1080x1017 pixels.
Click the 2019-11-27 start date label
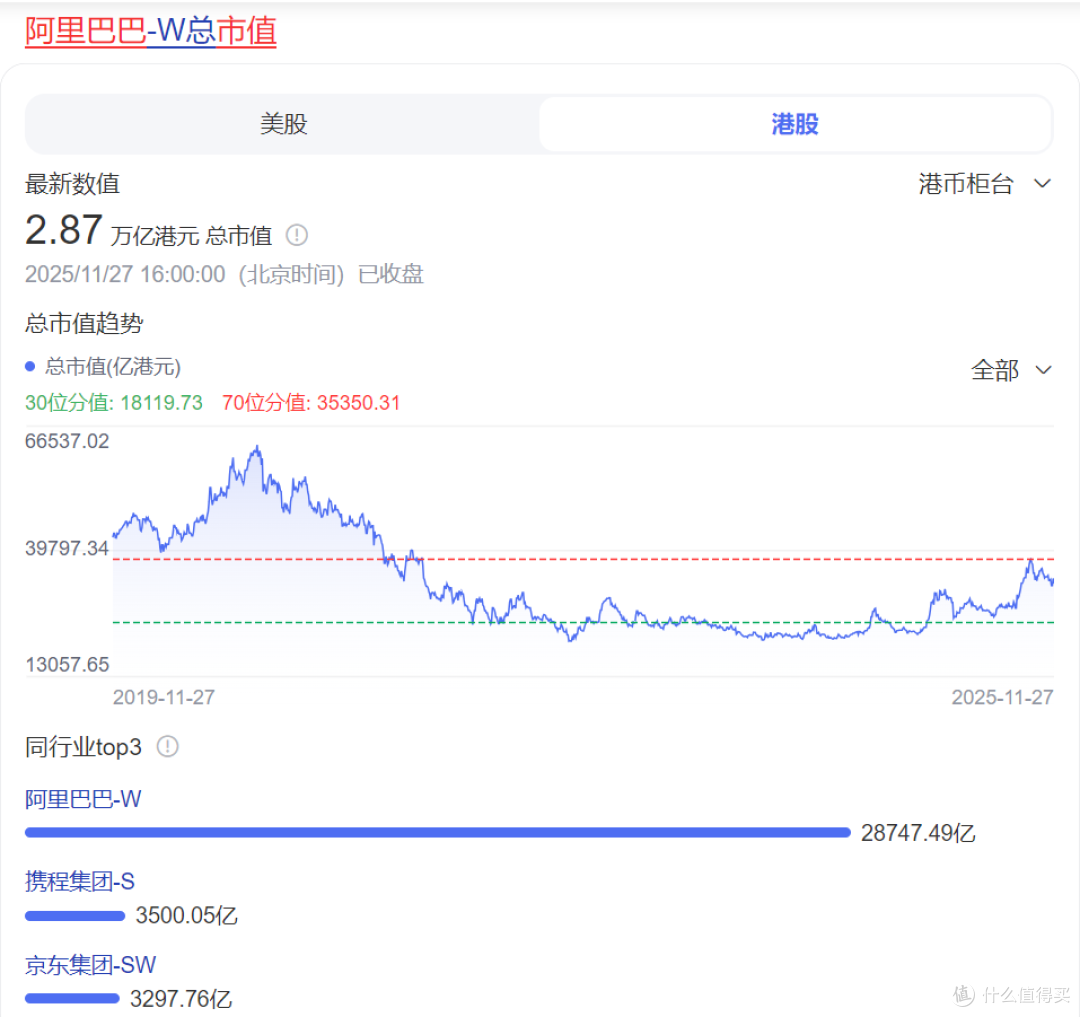click(164, 698)
